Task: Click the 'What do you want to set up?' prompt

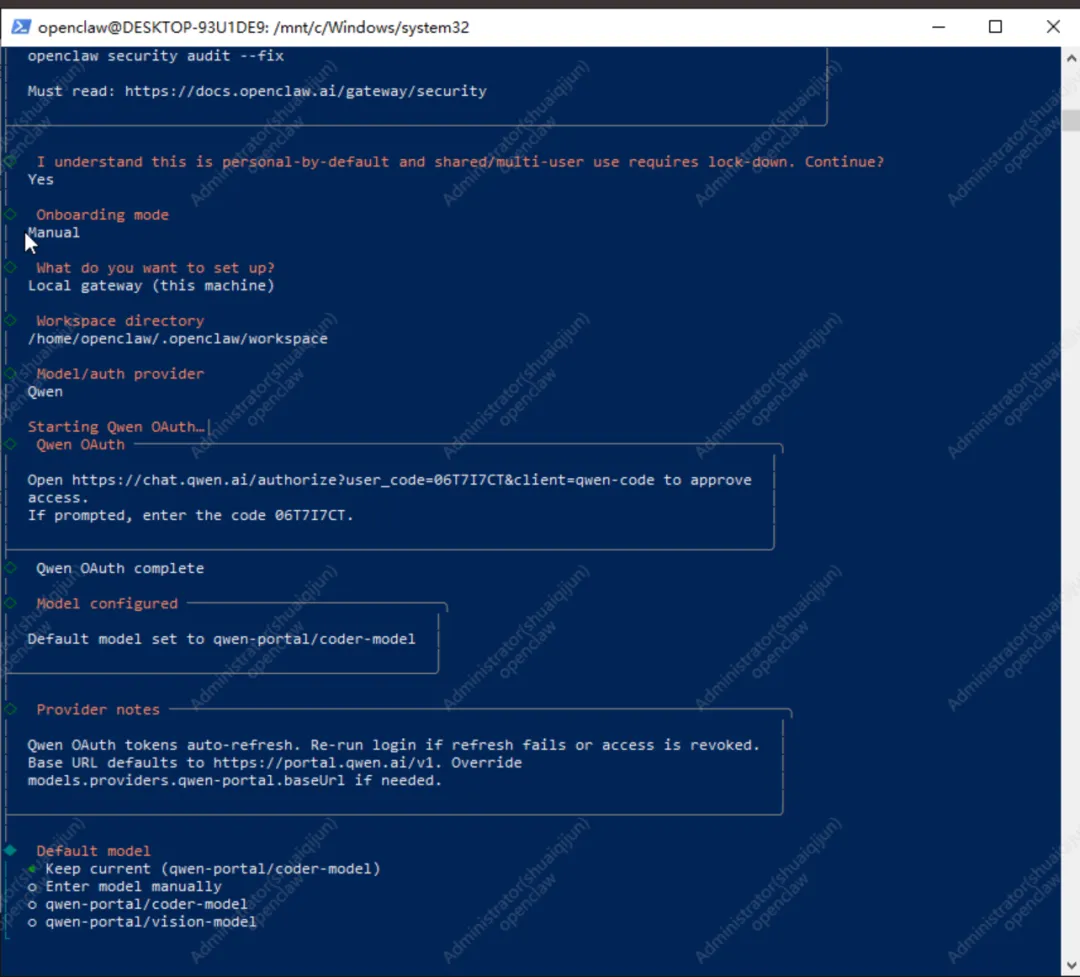Action: tap(156, 268)
